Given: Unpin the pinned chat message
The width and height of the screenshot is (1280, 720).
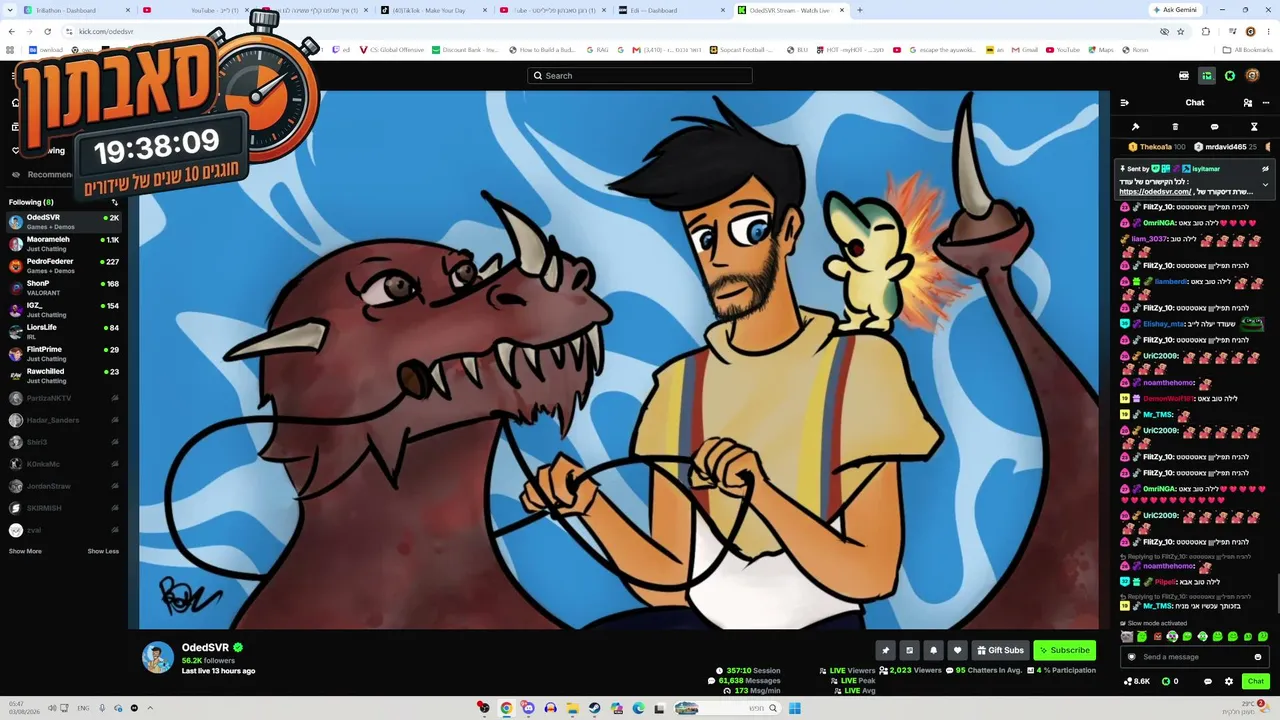Looking at the screenshot, I should pyautogui.click(x=1265, y=169).
